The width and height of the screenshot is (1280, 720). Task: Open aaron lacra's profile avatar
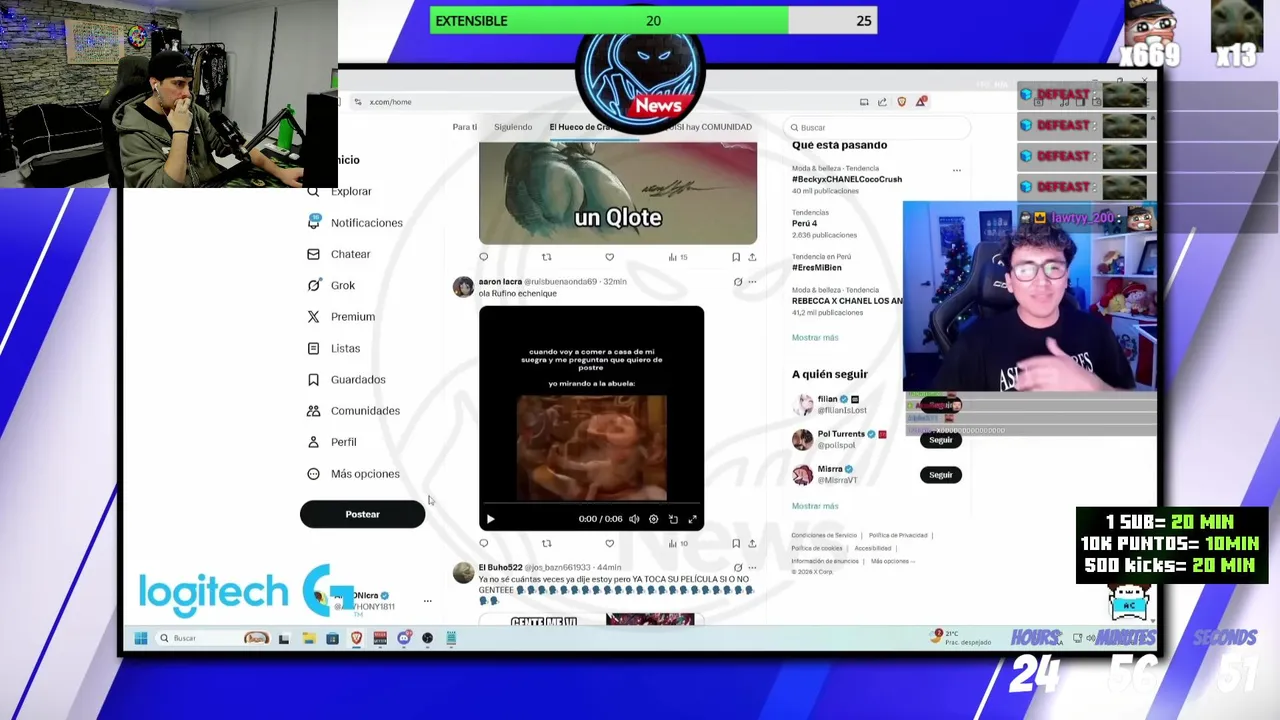(463, 287)
